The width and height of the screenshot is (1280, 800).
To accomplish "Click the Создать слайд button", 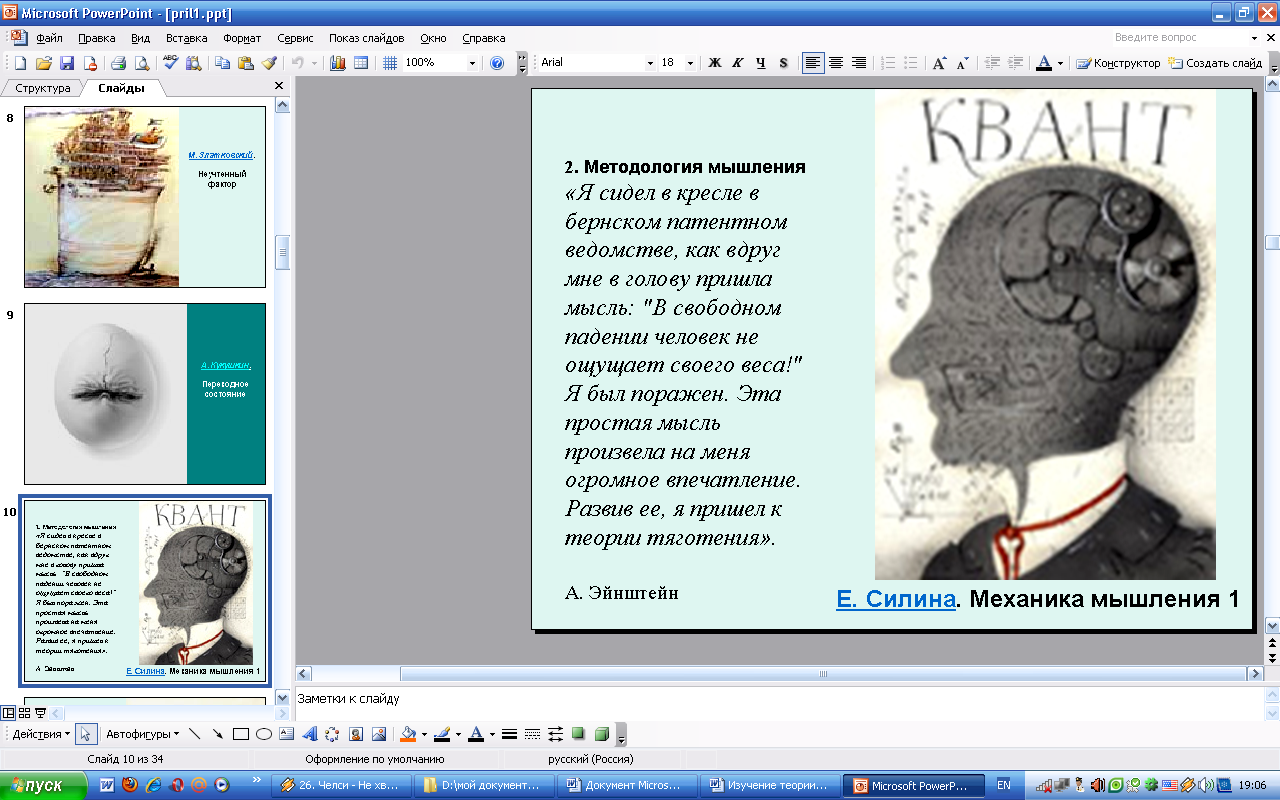I will click(x=1217, y=63).
